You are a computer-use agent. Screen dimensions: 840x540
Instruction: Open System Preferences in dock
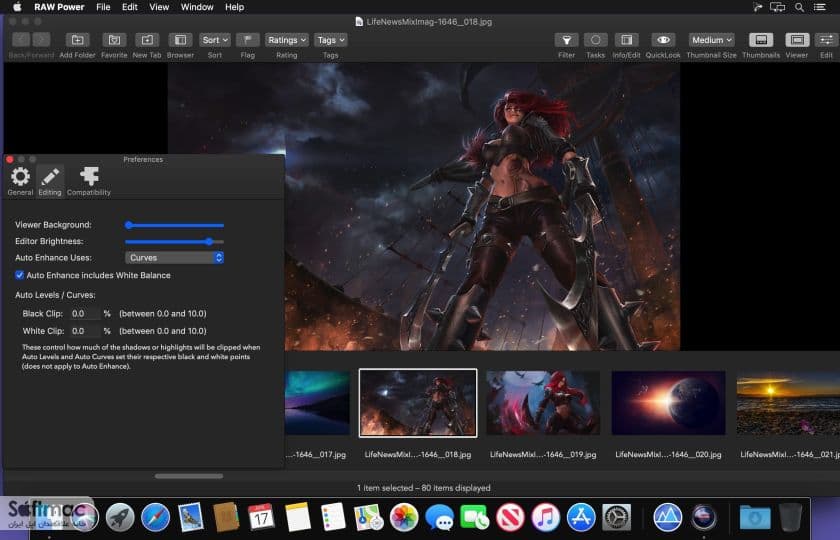point(617,518)
